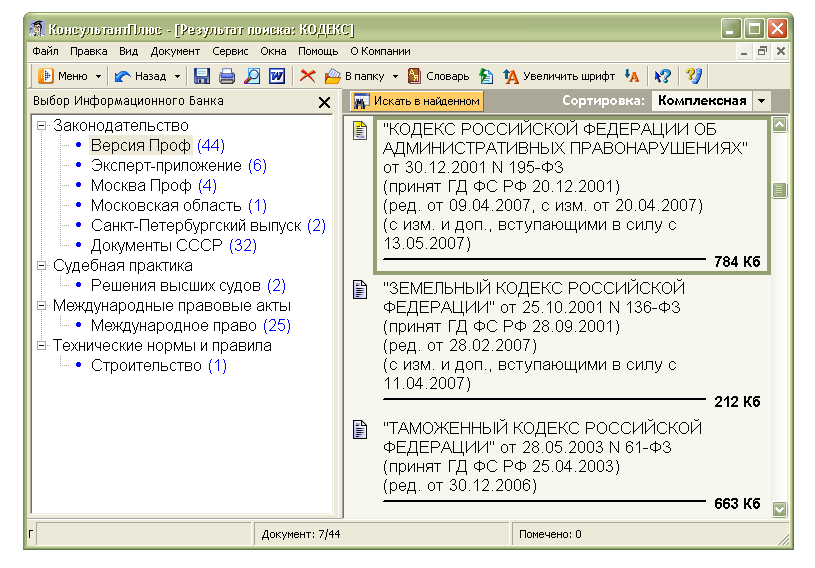Open the В папку dropdown arrow

pyautogui.click(x=395, y=76)
